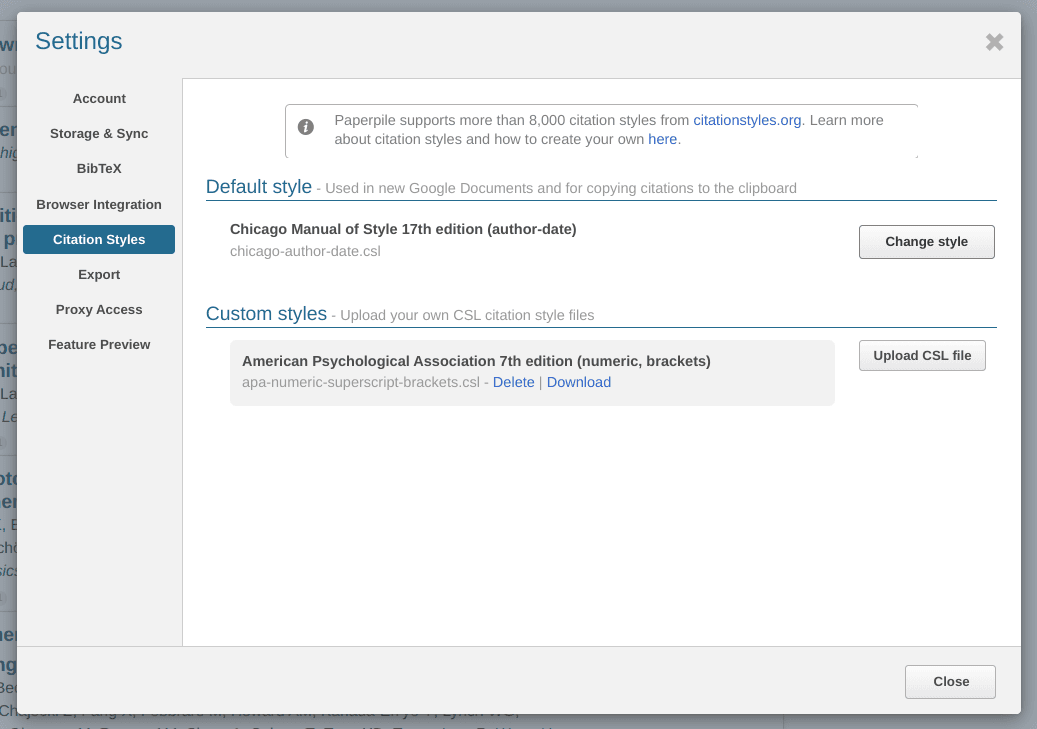Image resolution: width=1037 pixels, height=729 pixels.
Task: Click the Close button at the bottom
Action: pyautogui.click(x=950, y=682)
